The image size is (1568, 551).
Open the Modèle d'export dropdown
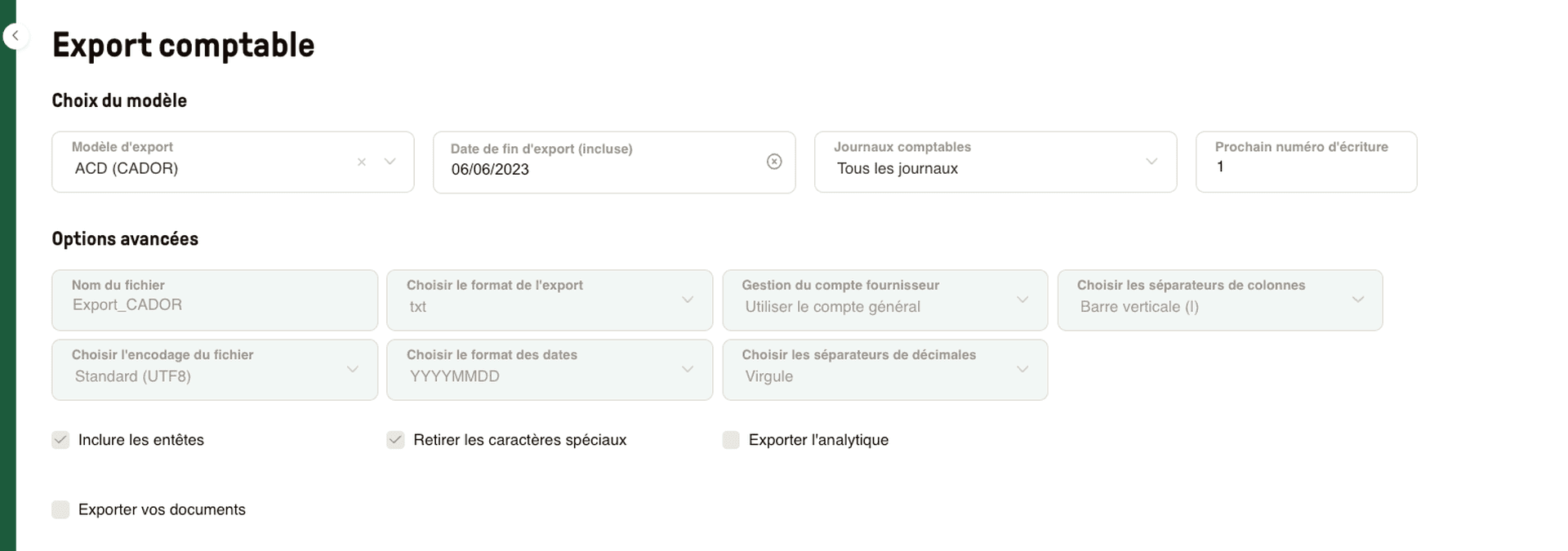390,162
